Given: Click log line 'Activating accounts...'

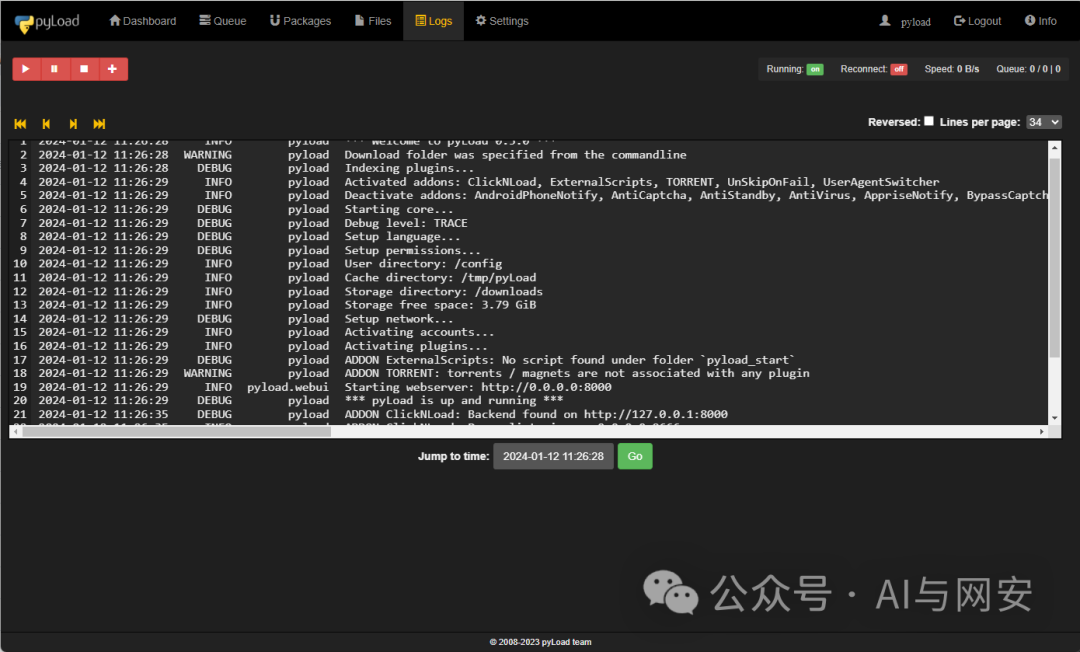Looking at the screenshot, I should click(419, 332).
